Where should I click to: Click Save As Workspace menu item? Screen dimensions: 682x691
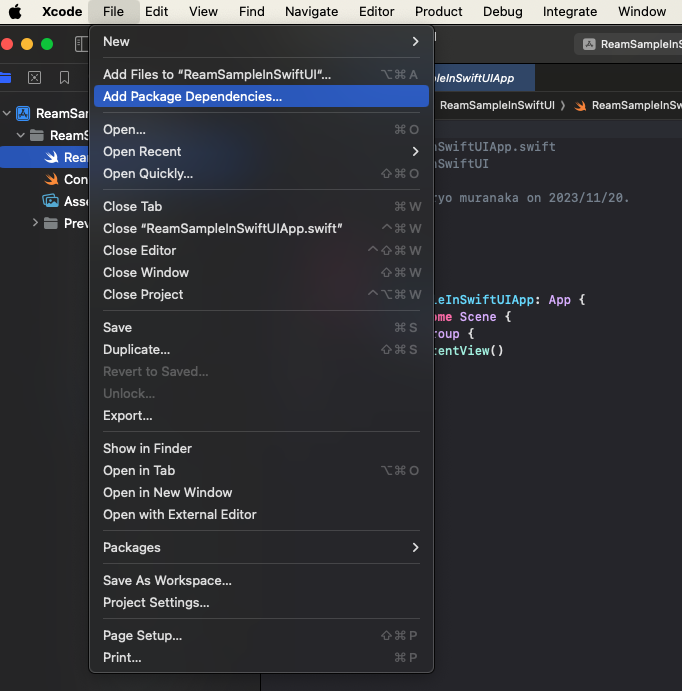[x=167, y=580]
